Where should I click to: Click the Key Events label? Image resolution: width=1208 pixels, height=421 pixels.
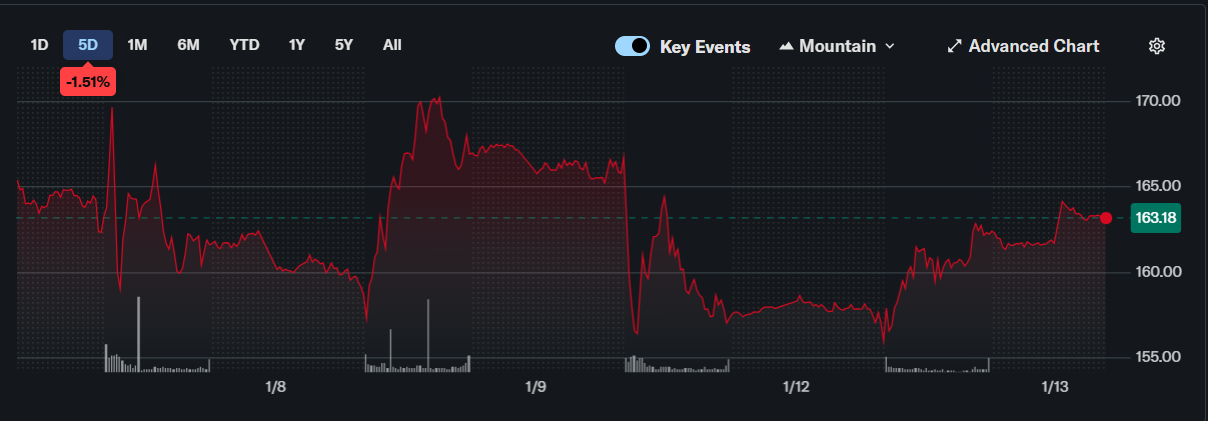click(x=705, y=47)
